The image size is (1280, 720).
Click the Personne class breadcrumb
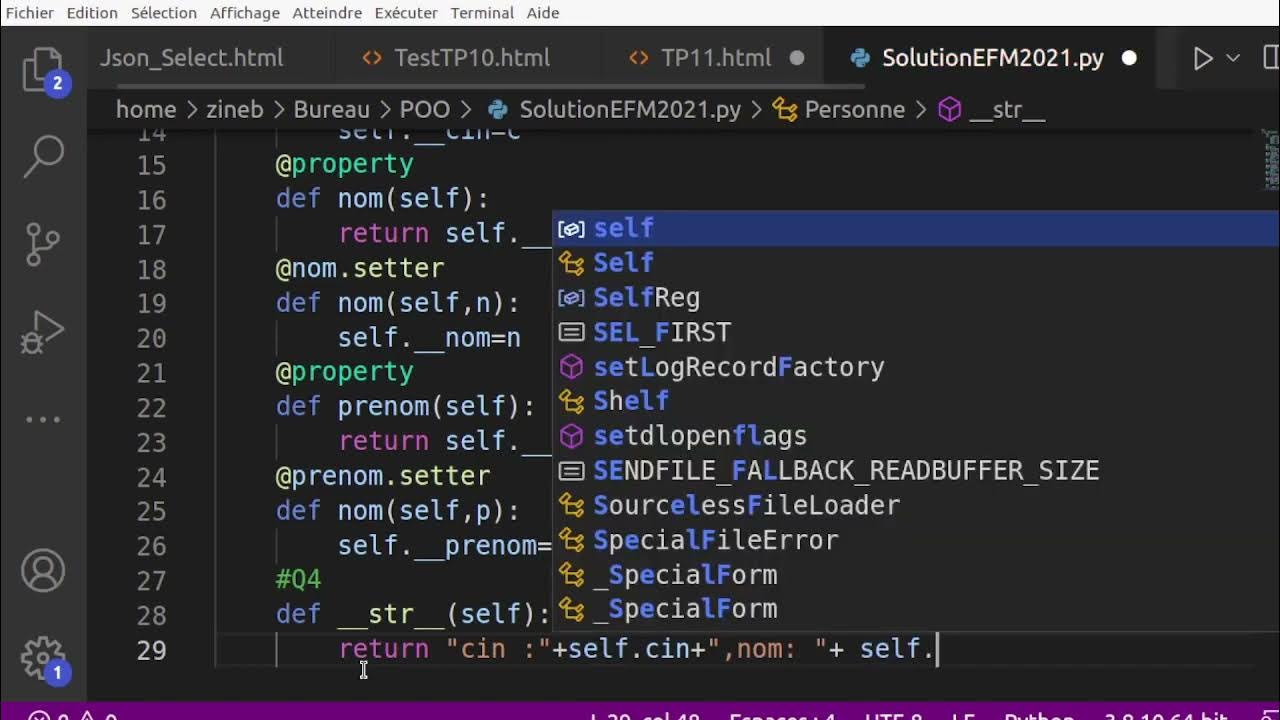click(x=854, y=110)
